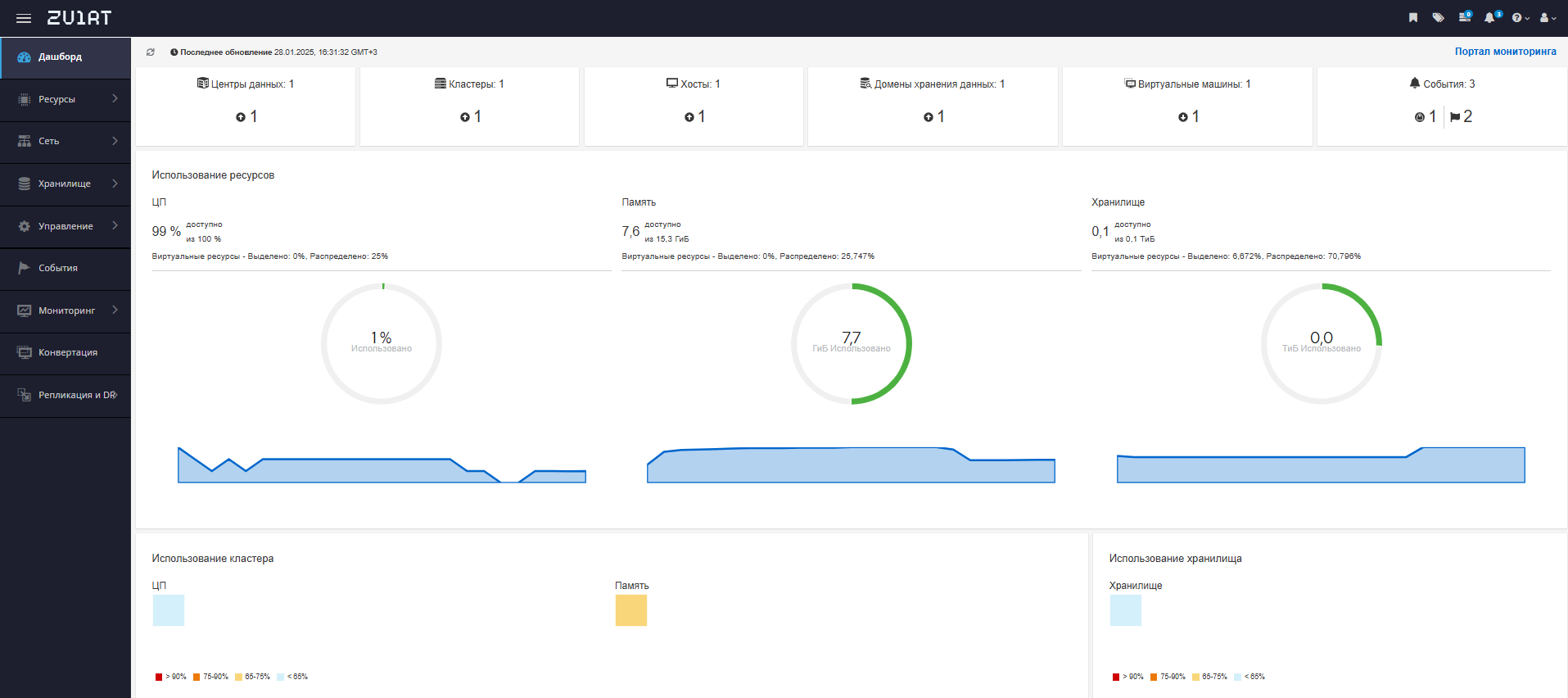This screenshot has height=698, width=1568.
Task: Click up-status count under Домены хранения
Action: coord(934,117)
